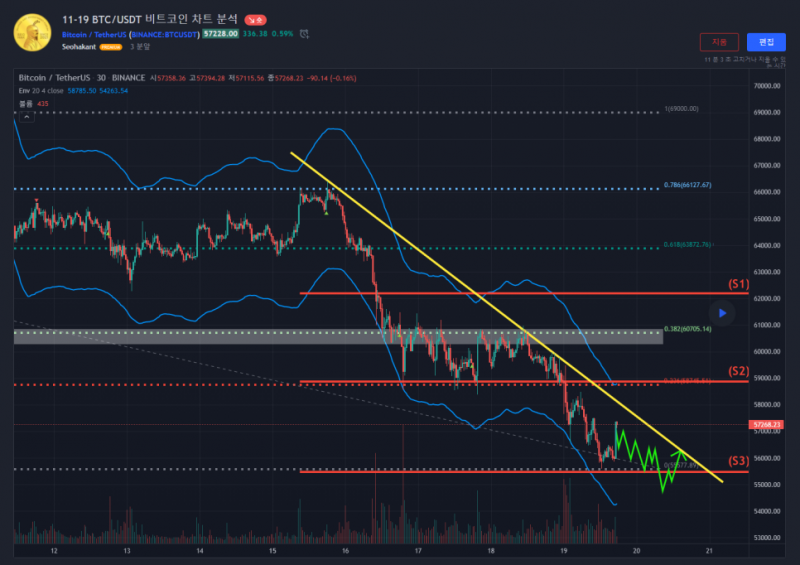Viewport: 800px width, 565px height.
Task: Open the BINANCE:BTCUSDT ticker link
Action: [x=164, y=33]
